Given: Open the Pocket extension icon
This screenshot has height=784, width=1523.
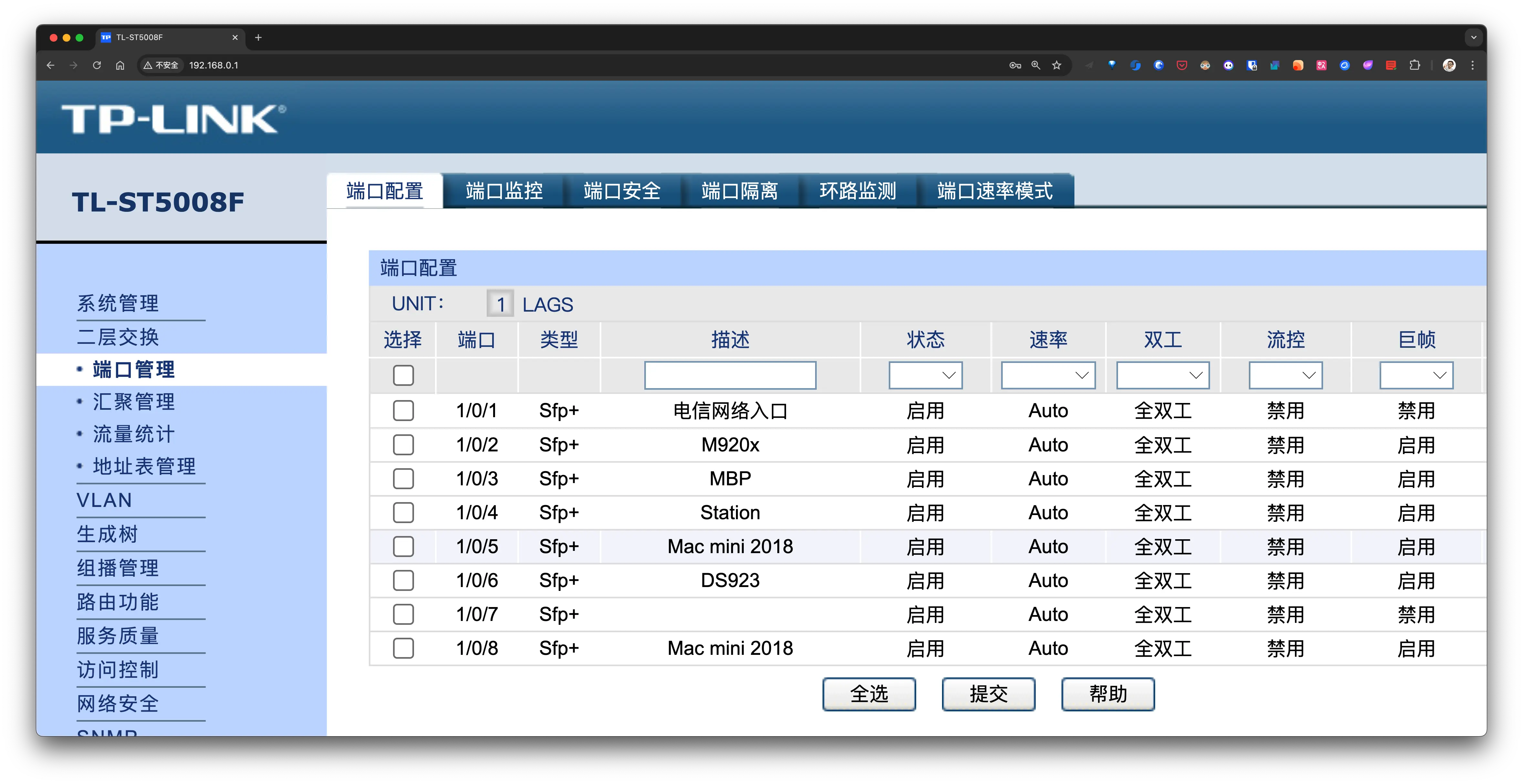Looking at the screenshot, I should point(1181,66).
